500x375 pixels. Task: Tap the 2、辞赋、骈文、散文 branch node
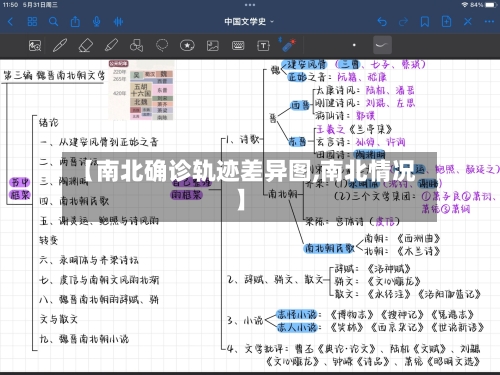coord(275,279)
